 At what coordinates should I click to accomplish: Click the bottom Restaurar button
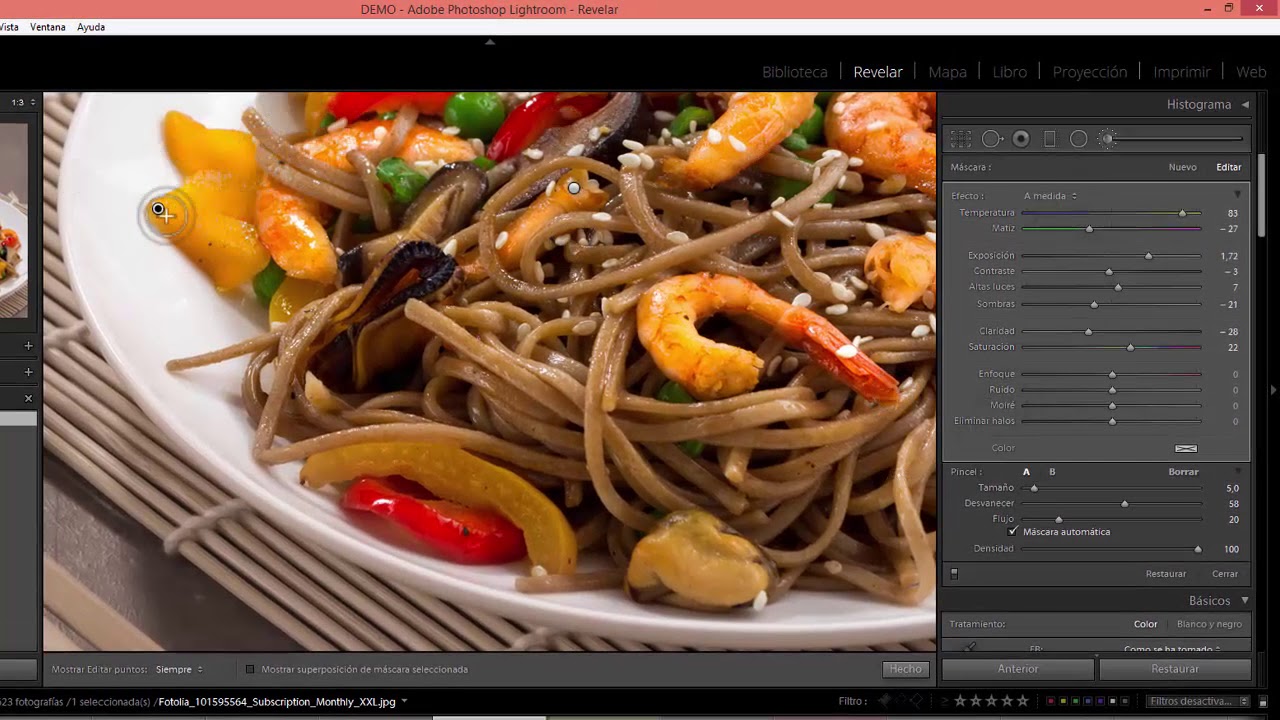(1175, 669)
